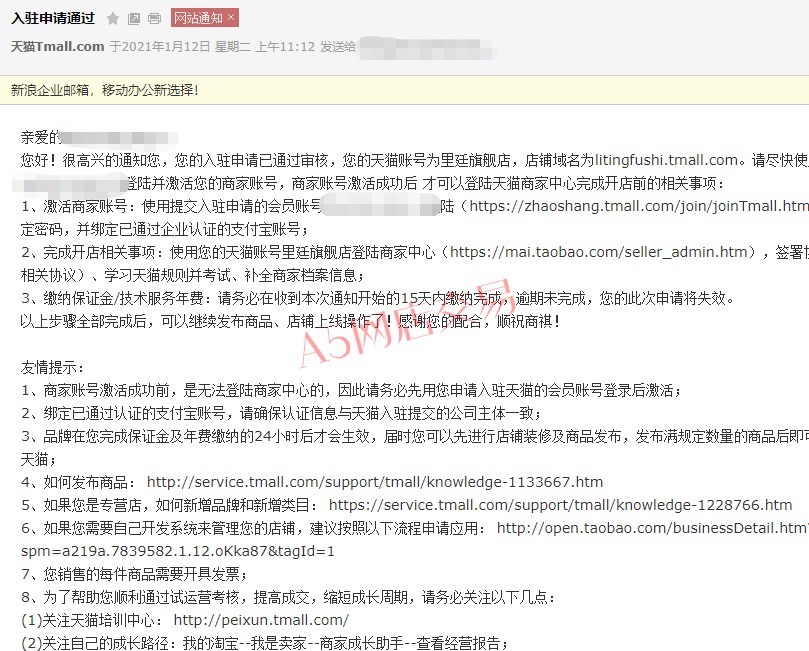The image size is (809, 651).
Task: Click the 友情提示: heading
Action: [x=52, y=368]
